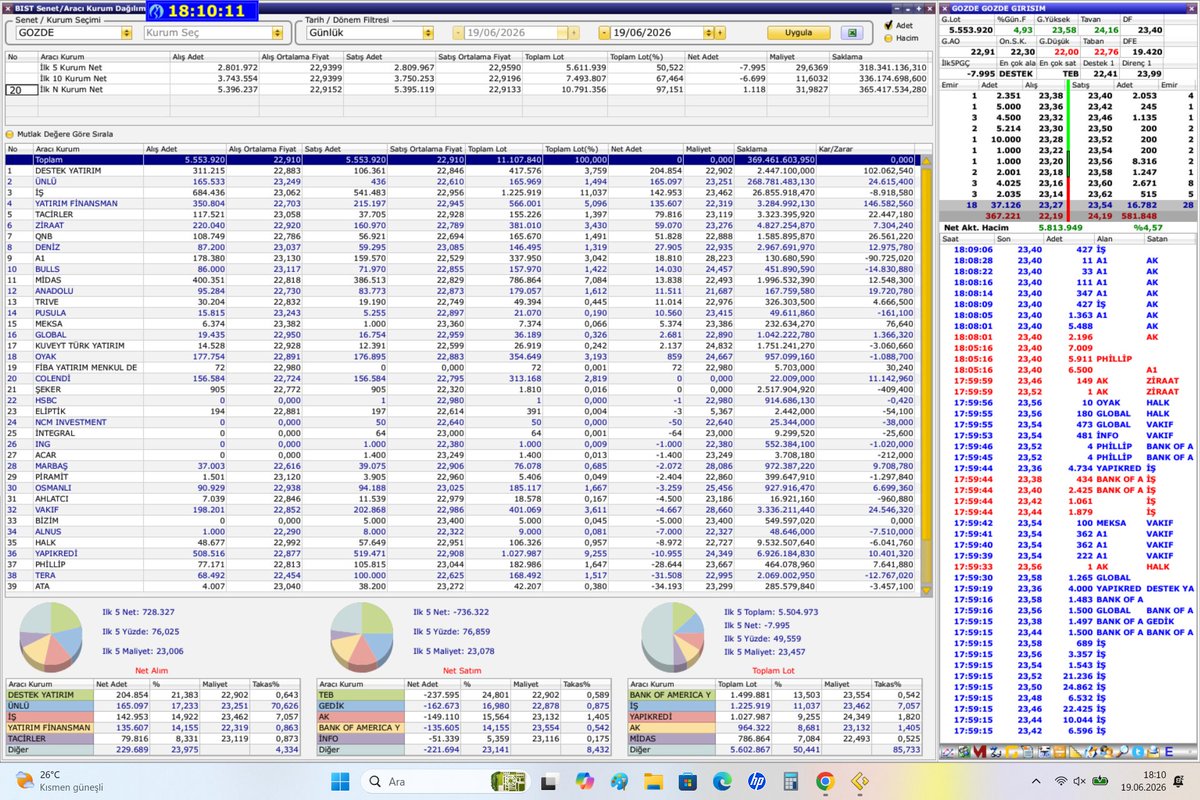Select the YATIRIM FİNANSMAN row
1200x800 pixels.
click(460, 203)
